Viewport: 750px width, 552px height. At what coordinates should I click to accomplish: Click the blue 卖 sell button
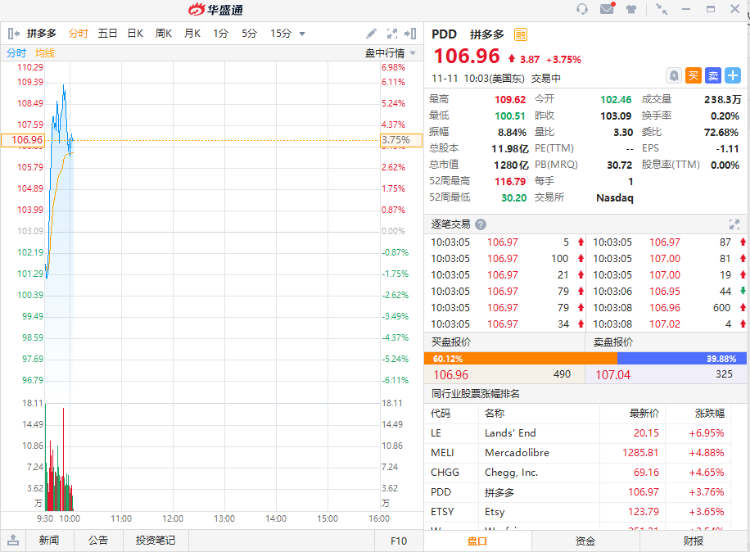[x=713, y=75]
